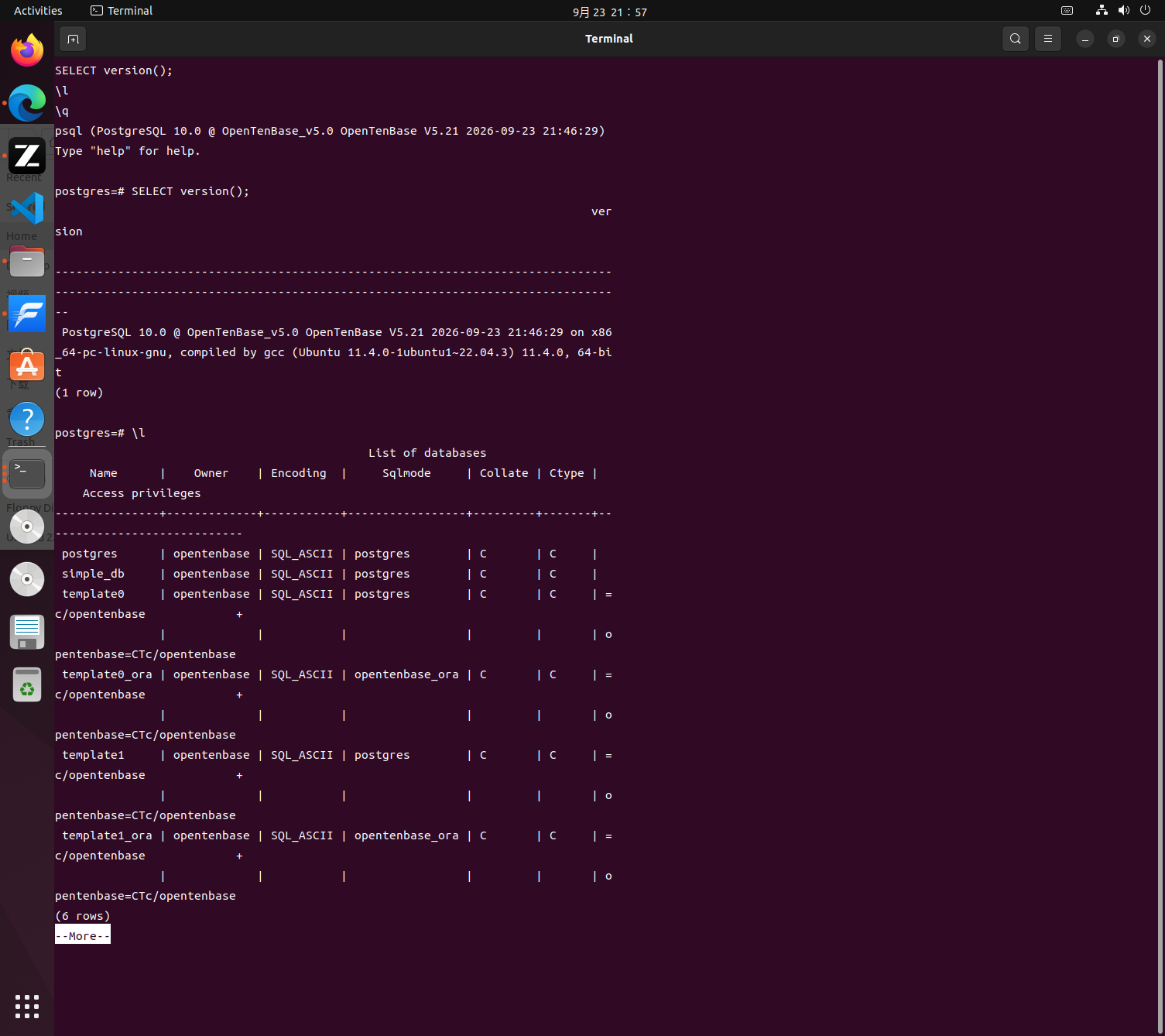Open Ubuntu Software from the dock
Viewport: 1165px width, 1036px height.
pyautogui.click(x=27, y=366)
